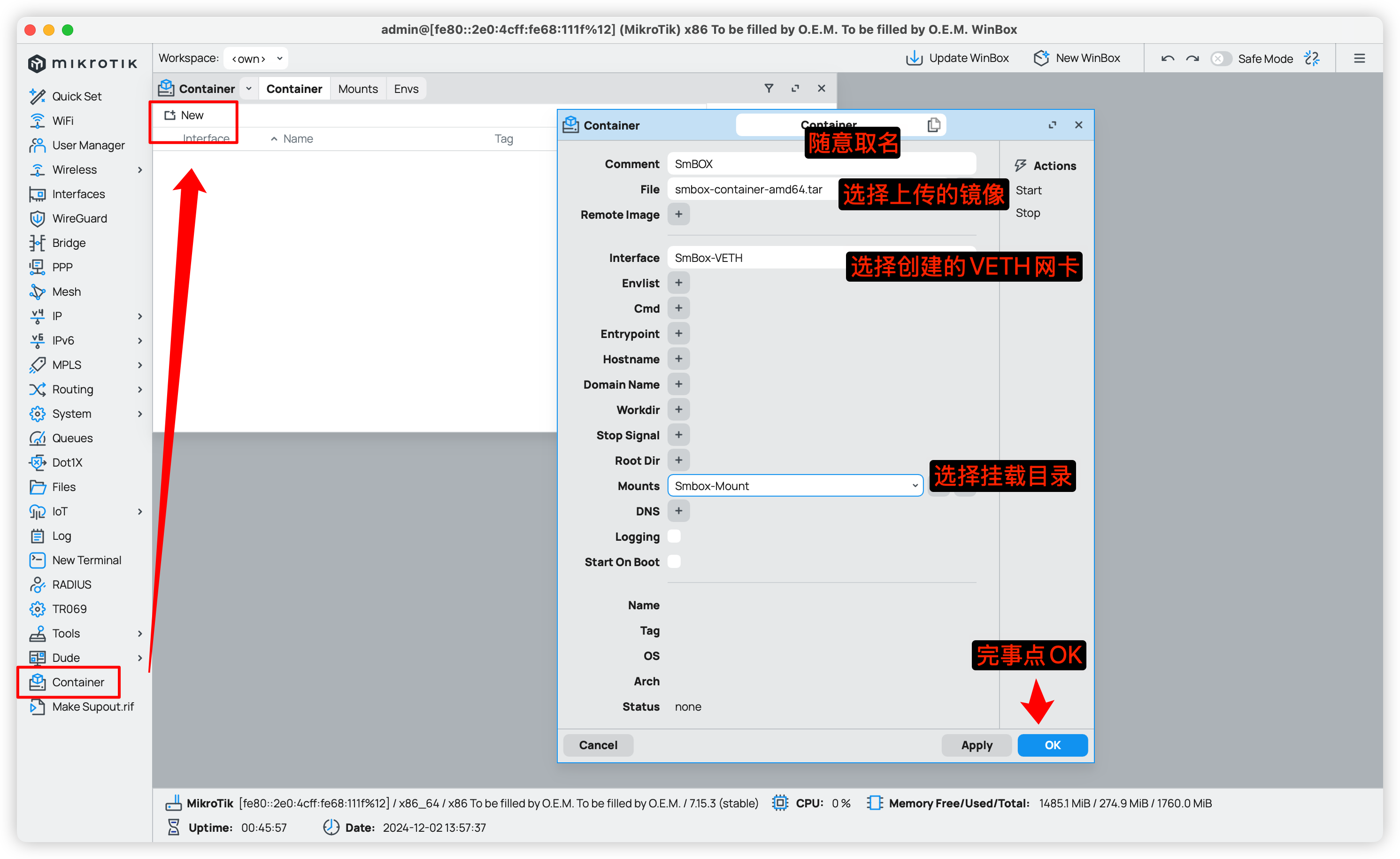Open the Queues section
Screen dimensions: 1400x859
(x=72, y=438)
